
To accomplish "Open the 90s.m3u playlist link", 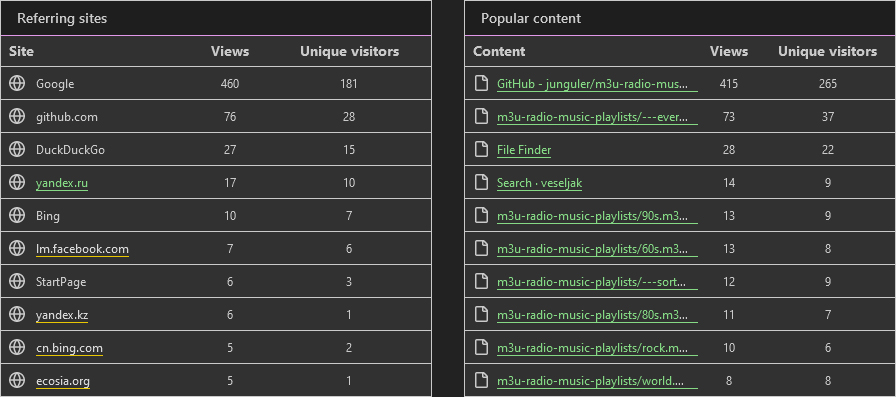I will pyautogui.click(x=597, y=216).
